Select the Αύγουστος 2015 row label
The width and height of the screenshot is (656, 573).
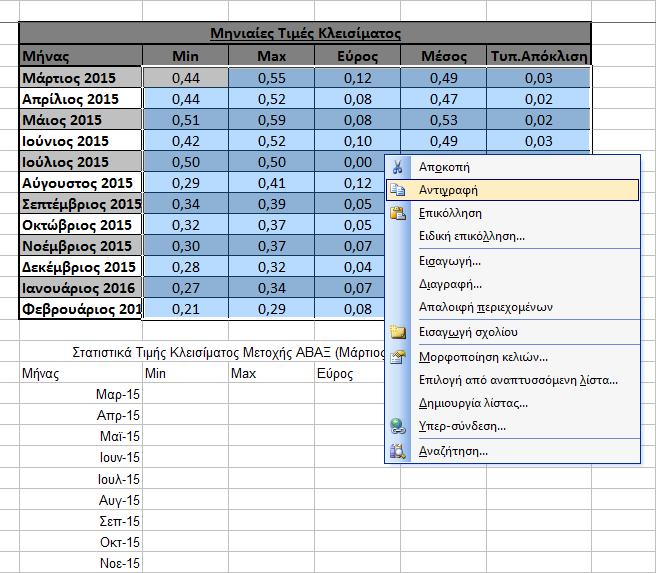pyautogui.click(x=81, y=183)
